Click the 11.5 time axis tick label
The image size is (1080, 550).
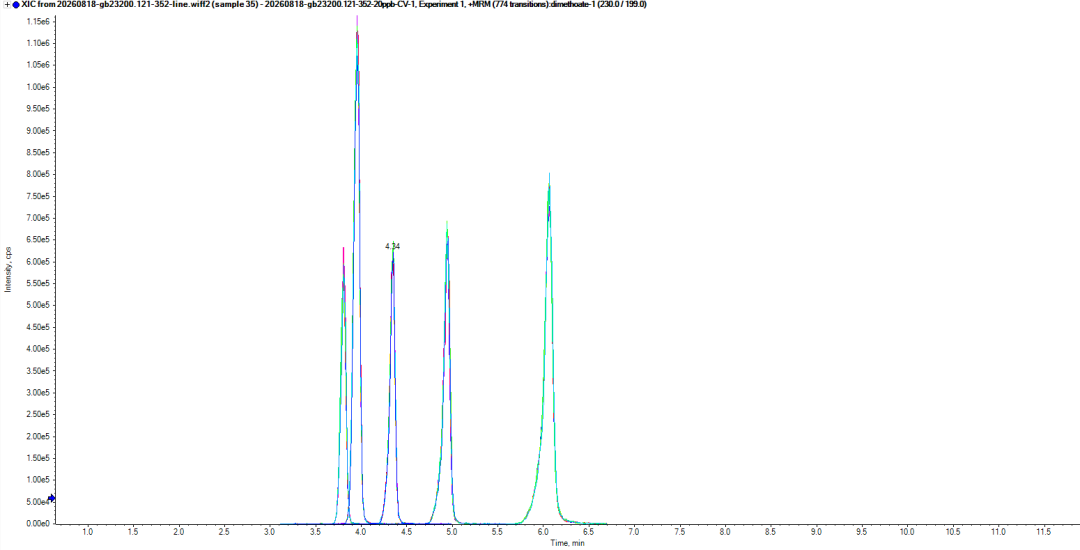[x=1043, y=533]
